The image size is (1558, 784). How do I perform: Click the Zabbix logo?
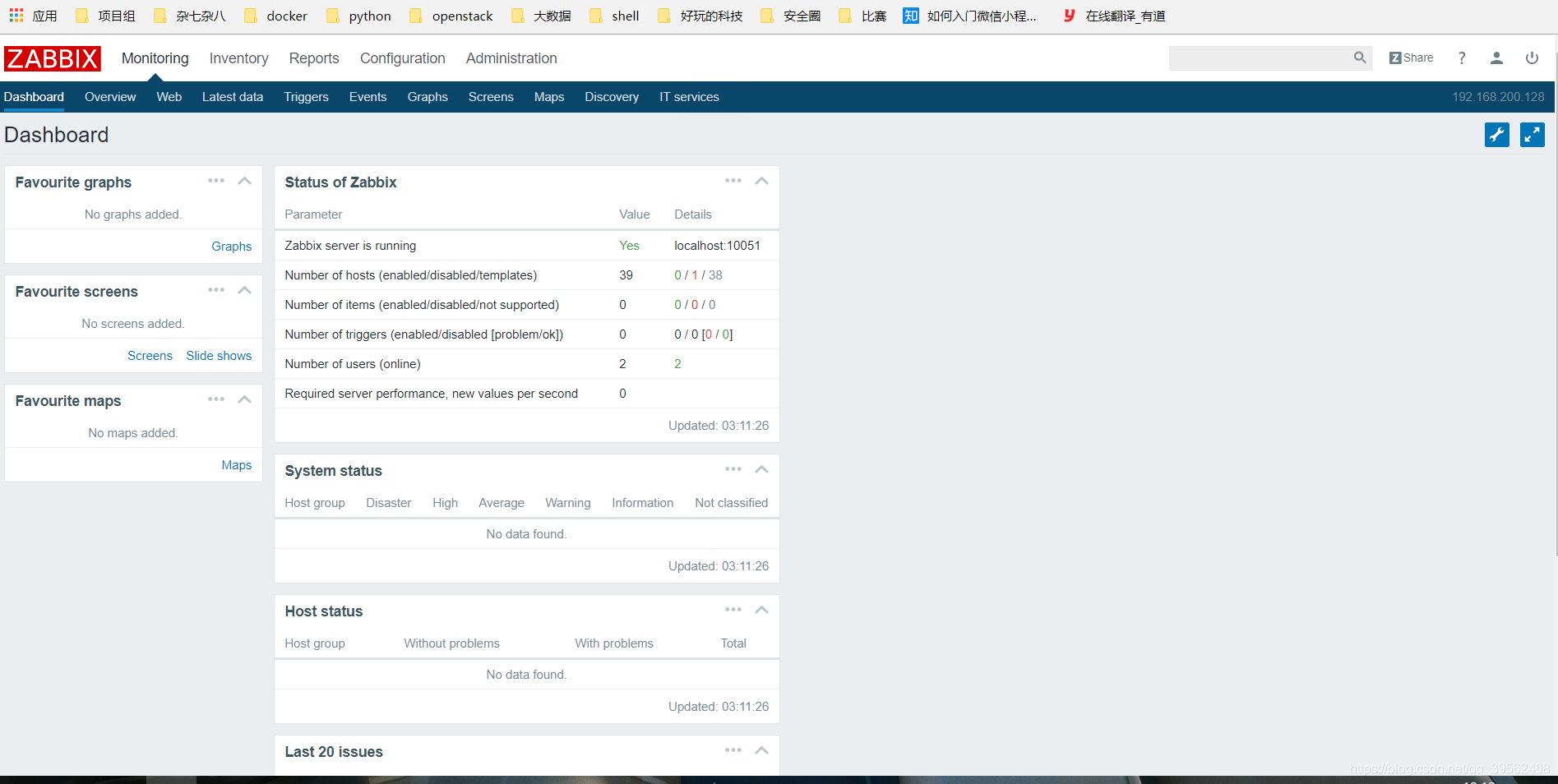[52, 58]
